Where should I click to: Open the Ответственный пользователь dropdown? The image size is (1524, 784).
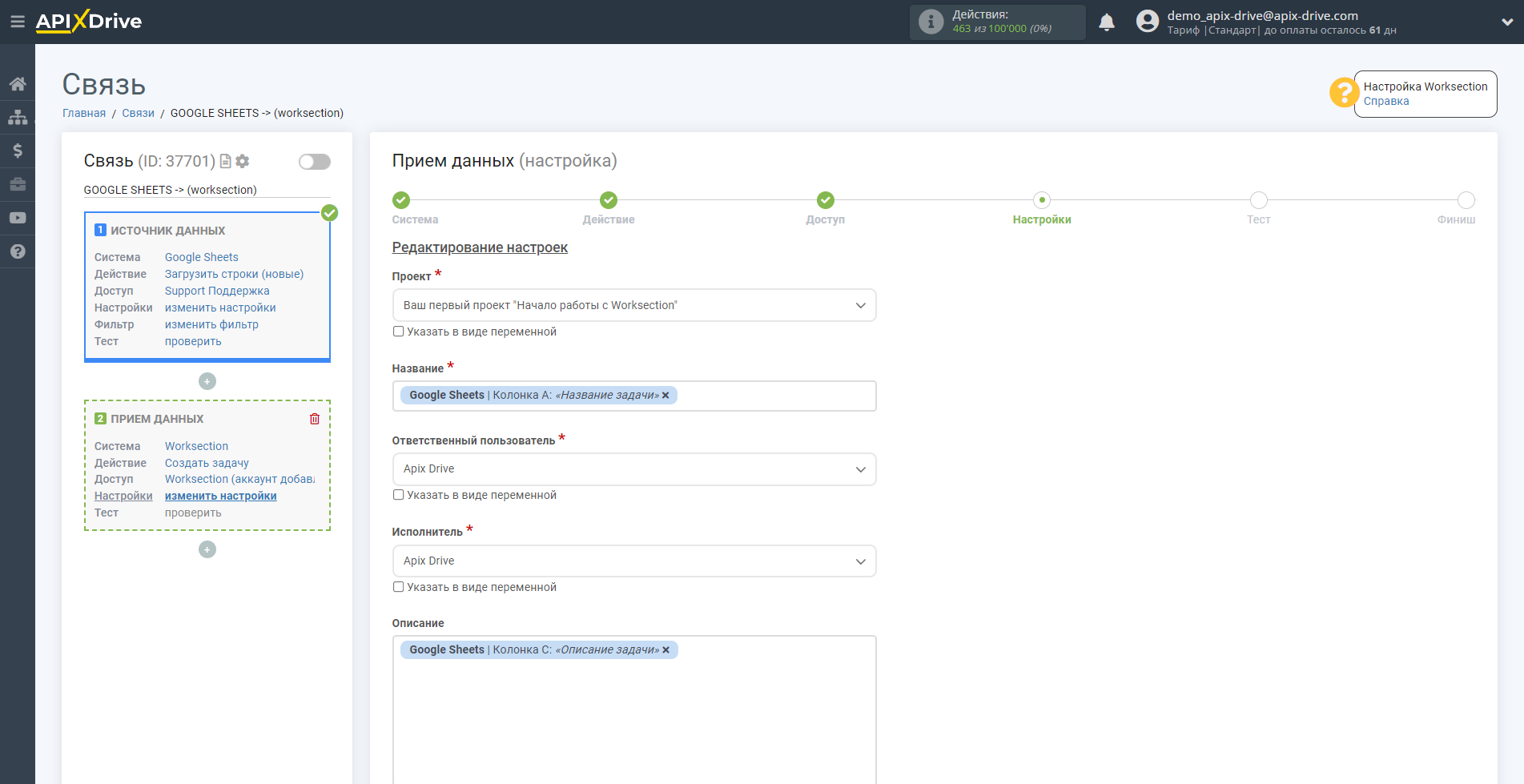click(x=634, y=469)
